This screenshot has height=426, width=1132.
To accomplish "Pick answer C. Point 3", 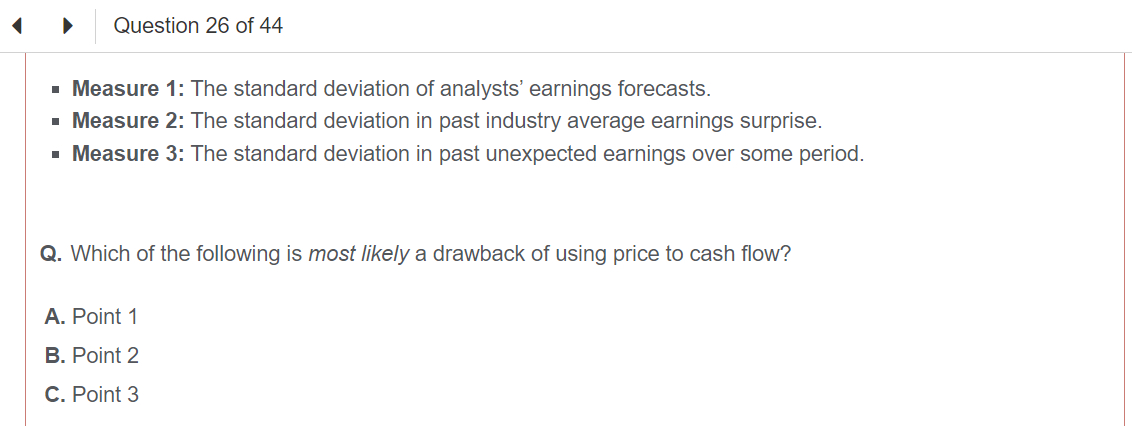I will tap(91, 395).
